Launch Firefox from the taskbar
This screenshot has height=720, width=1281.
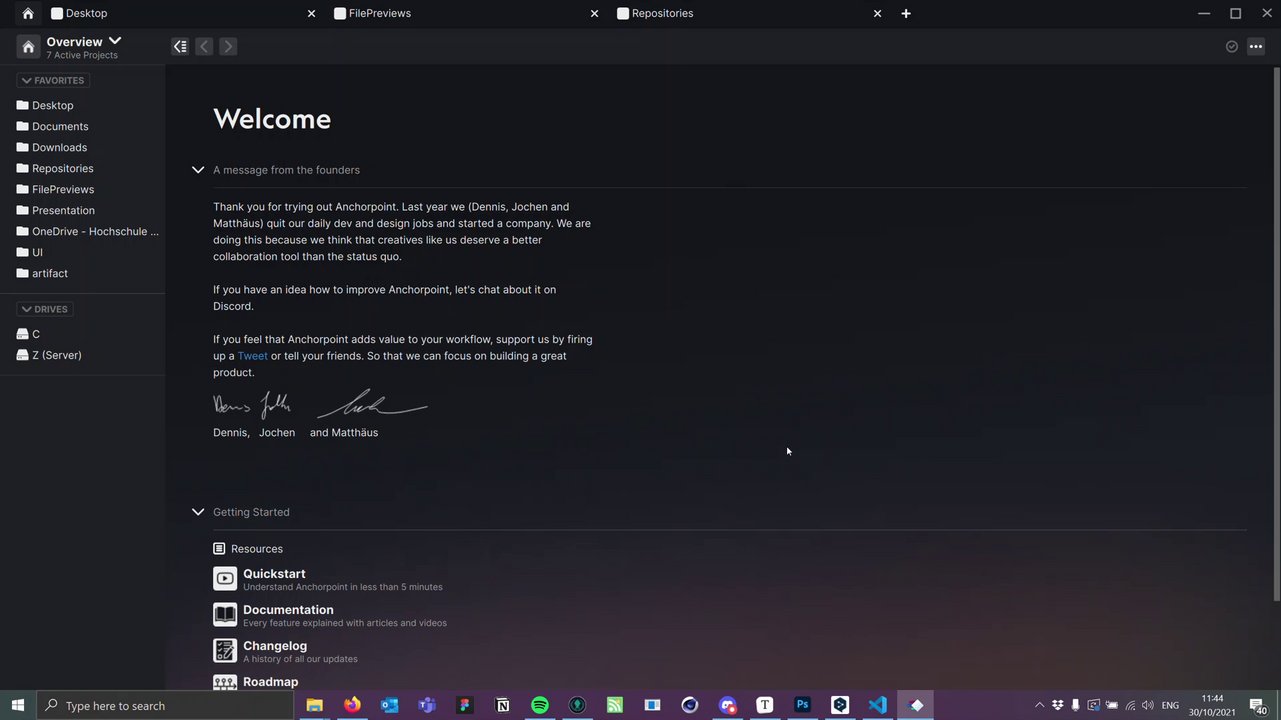tap(352, 705)
